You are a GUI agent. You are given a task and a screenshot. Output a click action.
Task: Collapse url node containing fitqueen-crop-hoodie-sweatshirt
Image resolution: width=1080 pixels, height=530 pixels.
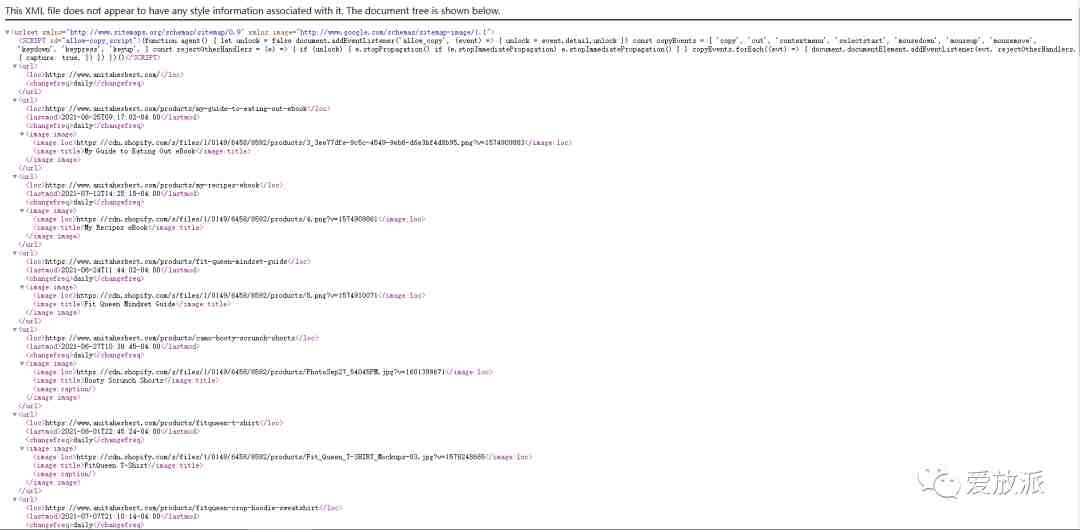15,499
